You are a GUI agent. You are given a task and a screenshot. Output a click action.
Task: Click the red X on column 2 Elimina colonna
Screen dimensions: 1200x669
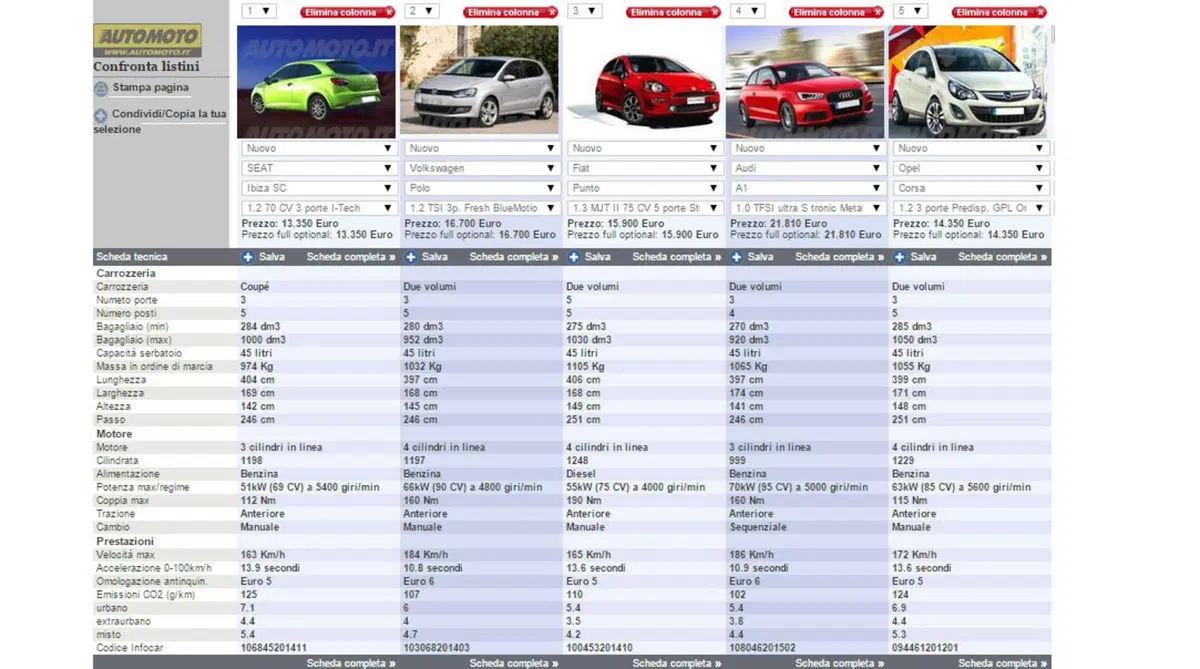[551, 12]
